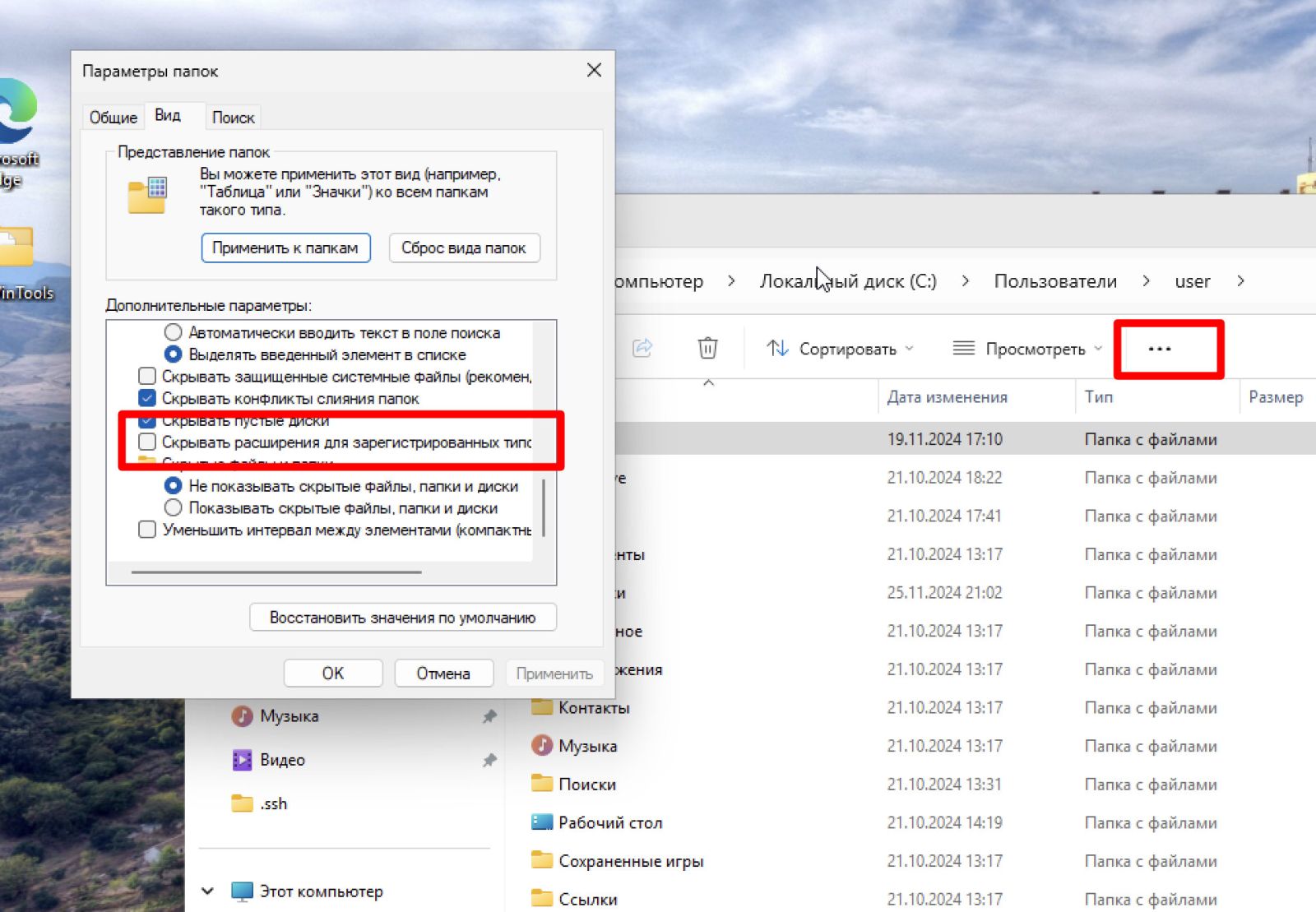Select the Сохраненные игры folder icon
The image size is (1316, 912).
542,860
